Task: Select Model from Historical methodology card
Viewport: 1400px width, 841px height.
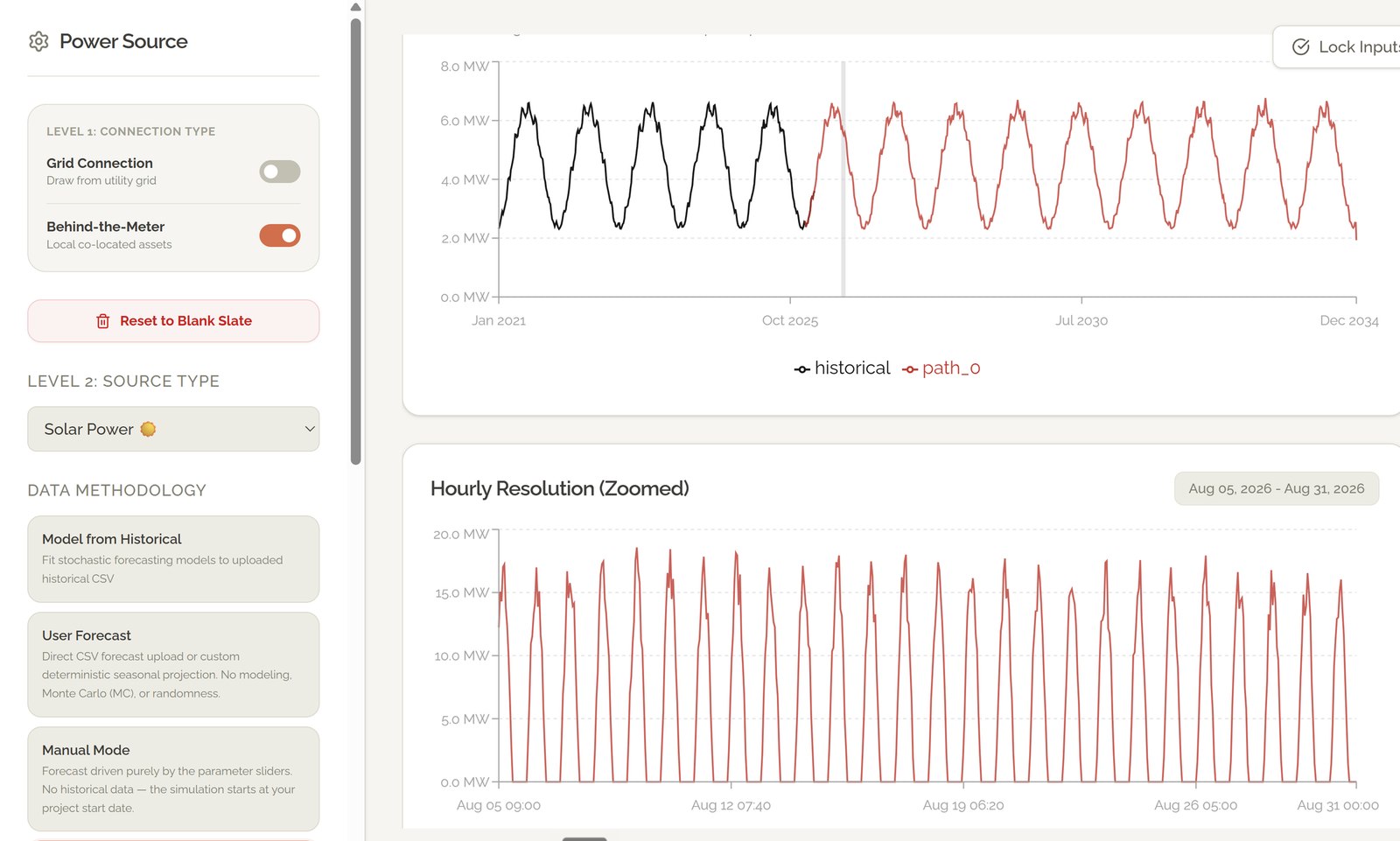Action: pos(173,559)
